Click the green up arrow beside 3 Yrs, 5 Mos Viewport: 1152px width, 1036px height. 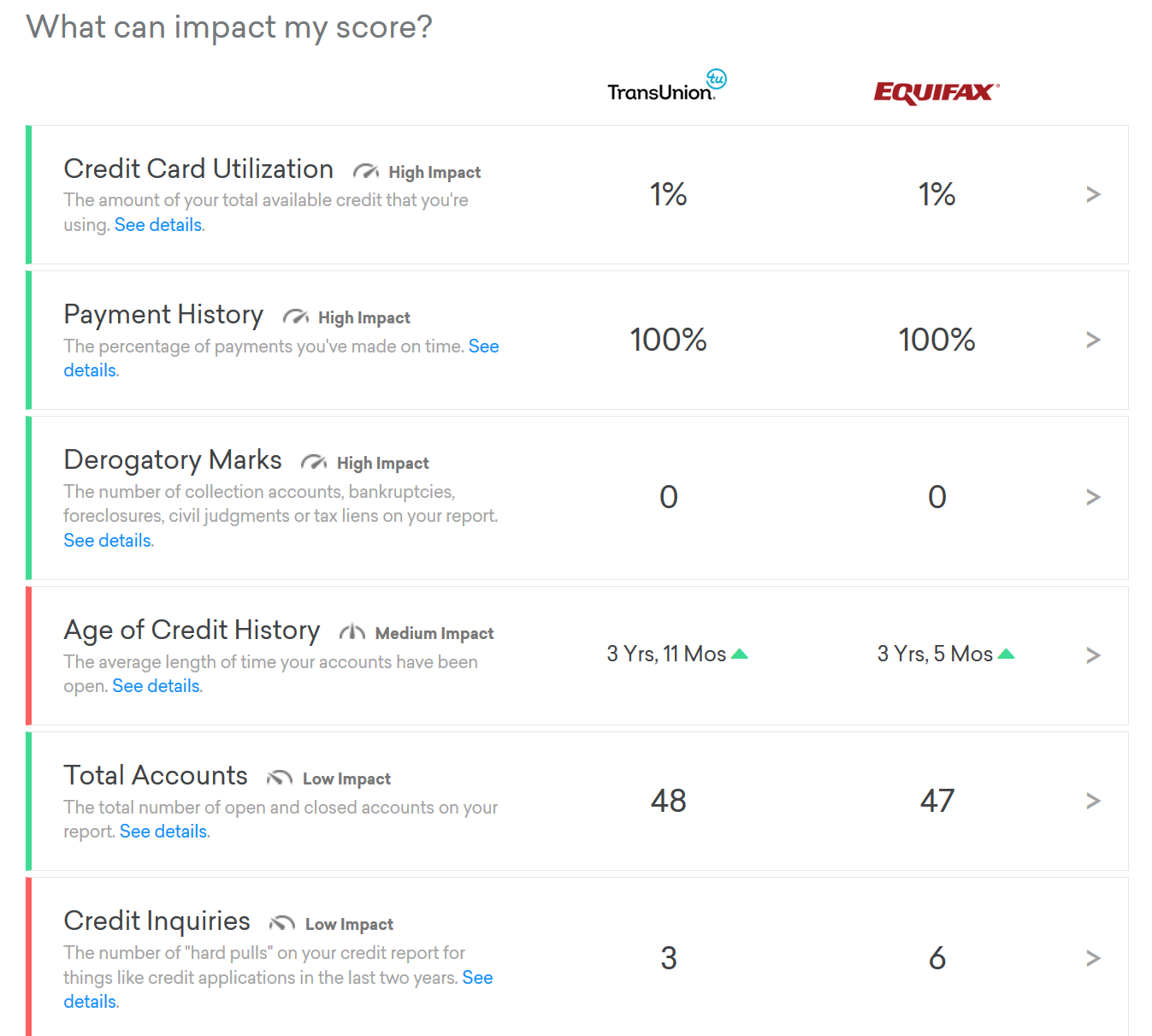coord(1007,654)
